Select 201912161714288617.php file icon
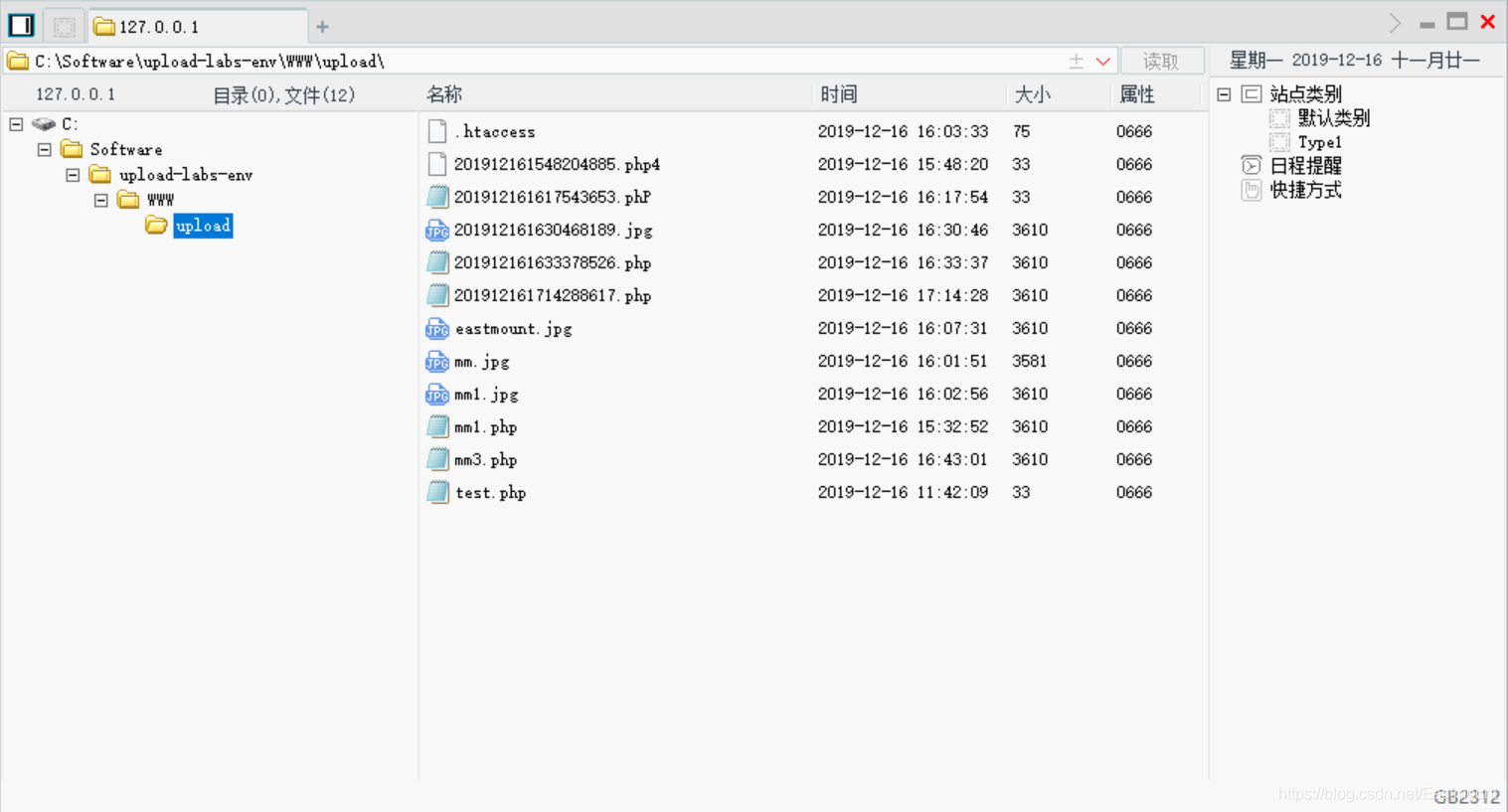The image size is (1508, 812). [437, 295]
